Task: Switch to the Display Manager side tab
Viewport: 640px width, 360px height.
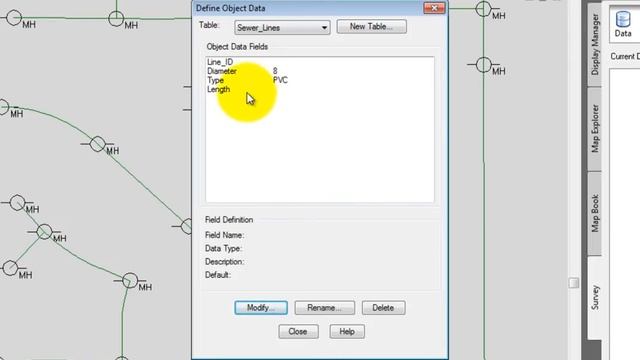Action: pyautogui.click(x=595, y=44)
